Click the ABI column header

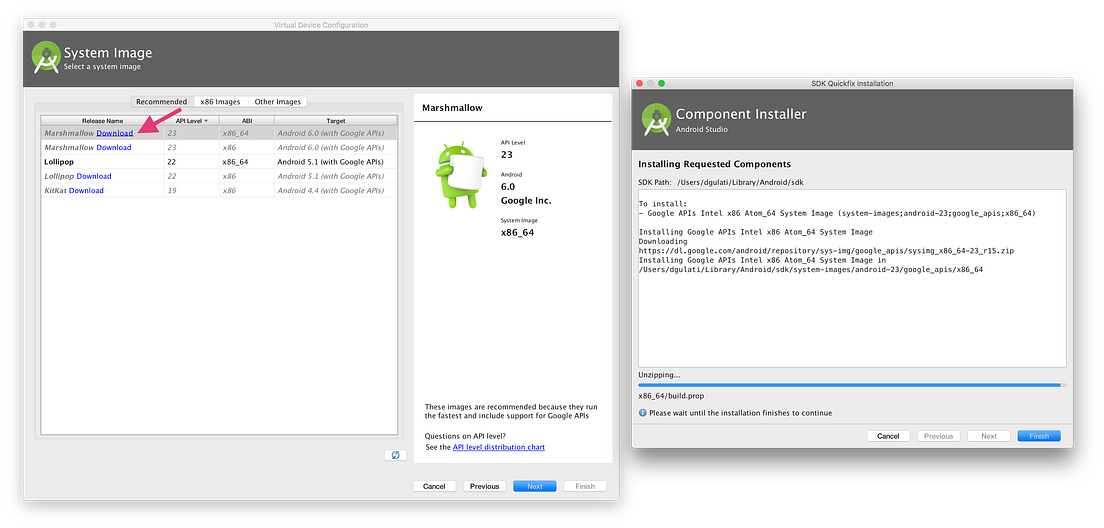coord(246,121)
